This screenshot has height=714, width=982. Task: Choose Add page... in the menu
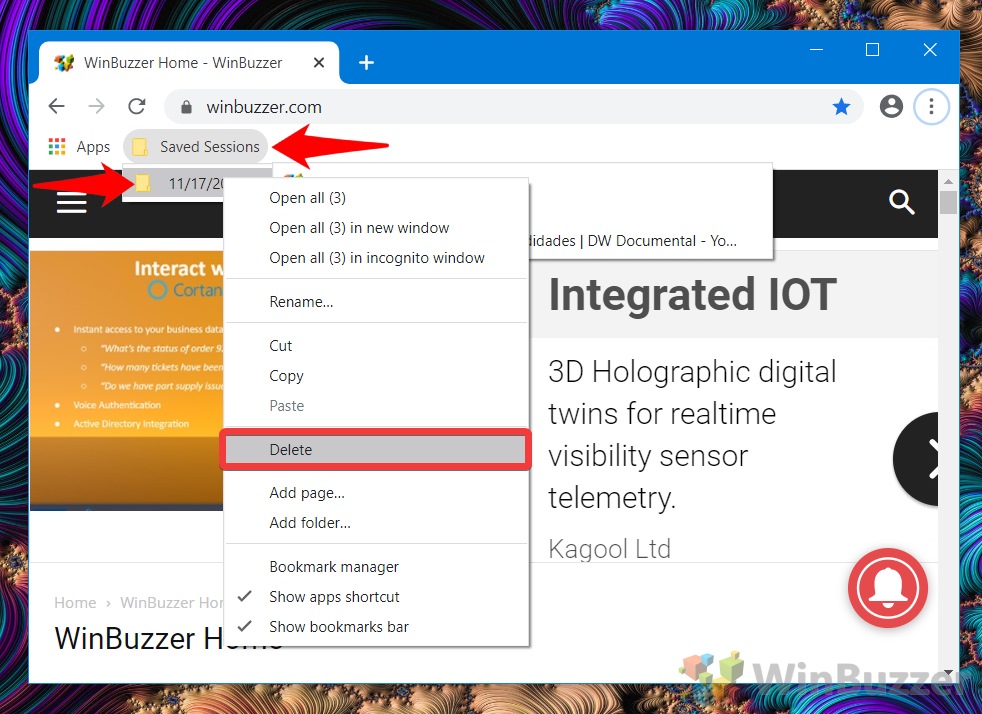(x=376, y=493)
